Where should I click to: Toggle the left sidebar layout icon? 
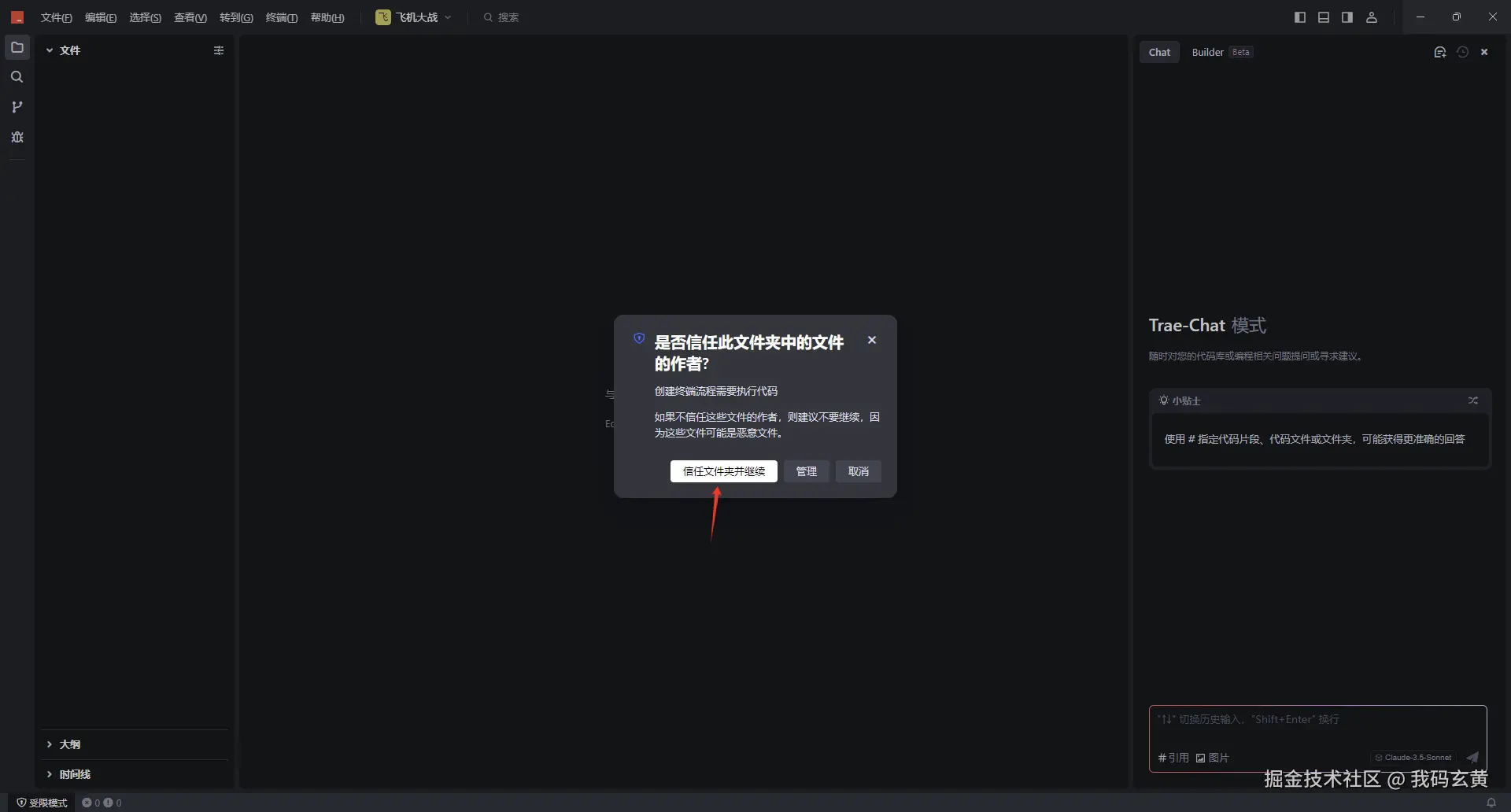tap(1300, 17)
